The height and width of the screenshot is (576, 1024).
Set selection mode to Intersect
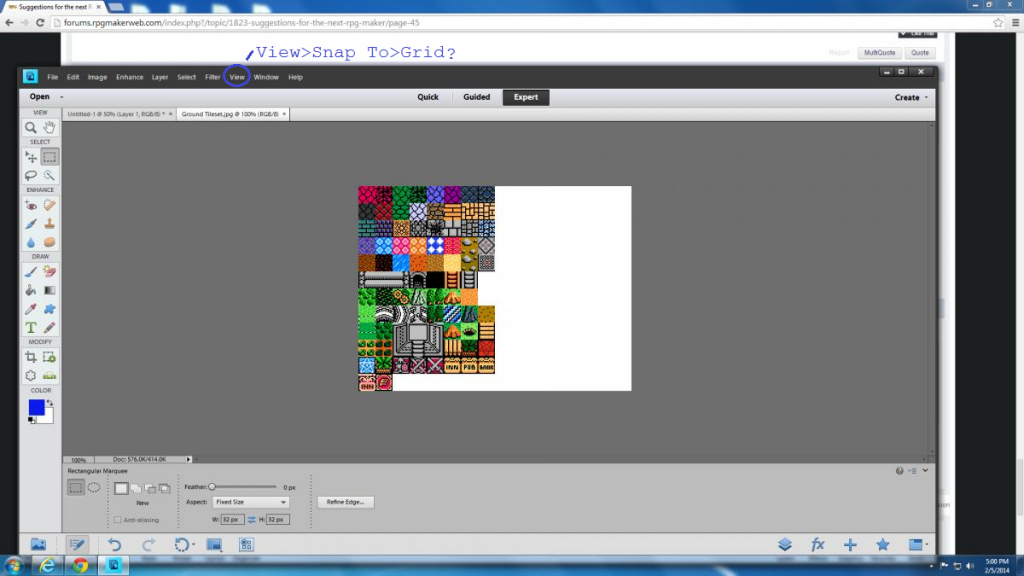coord(165,488)
